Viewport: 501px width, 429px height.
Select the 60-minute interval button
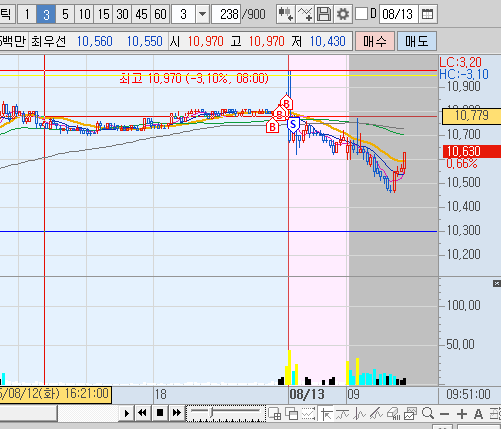click(x=160, y=14)
